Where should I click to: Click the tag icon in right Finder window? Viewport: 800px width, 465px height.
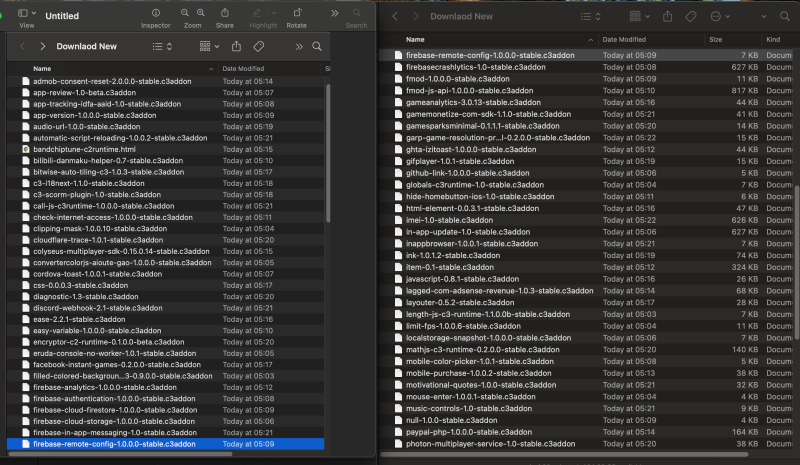coord(691,16)
